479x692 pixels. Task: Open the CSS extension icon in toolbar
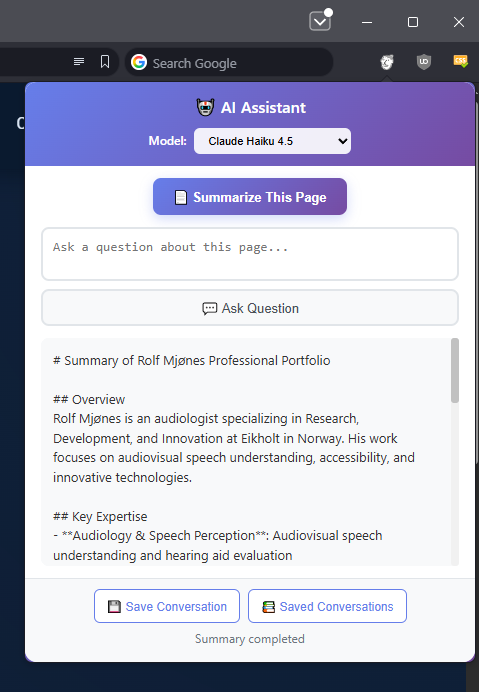(460, 61)
